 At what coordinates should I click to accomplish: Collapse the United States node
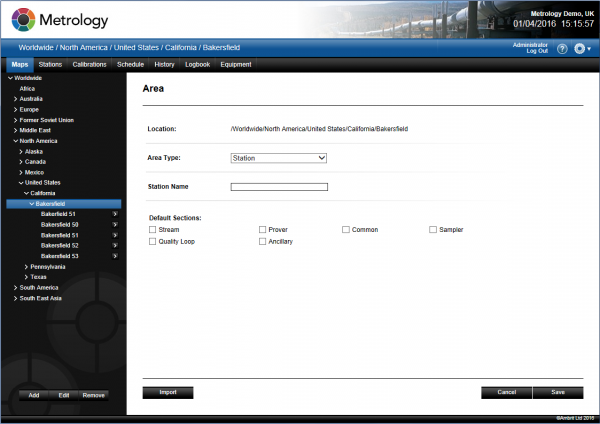21,183
